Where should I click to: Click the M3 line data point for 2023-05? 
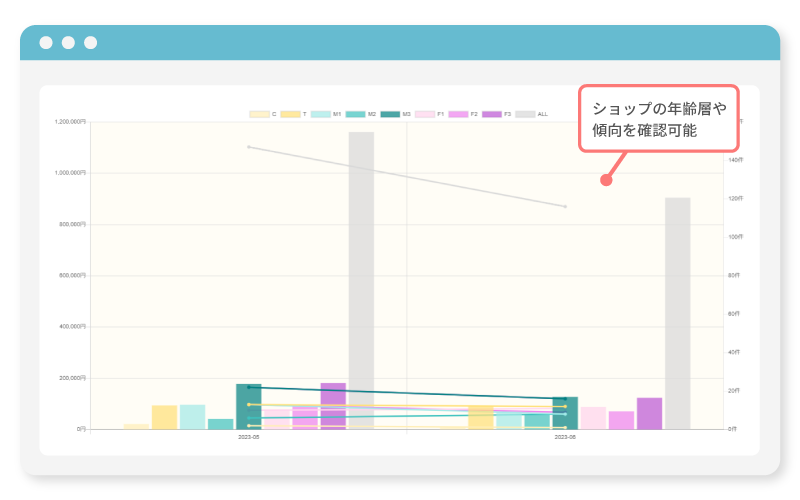click(x=248, y=387)
